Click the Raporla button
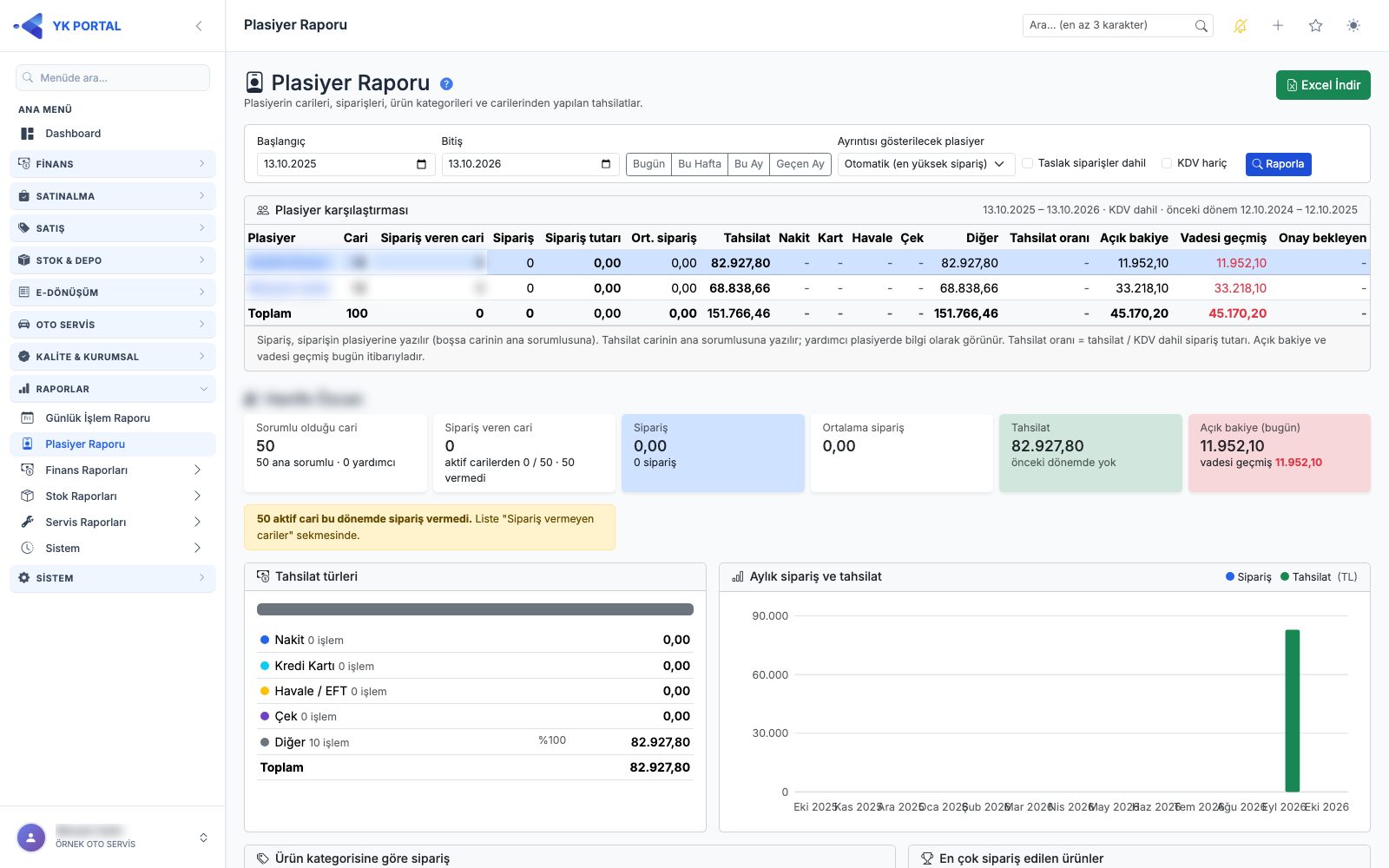 pos(1278,164)
